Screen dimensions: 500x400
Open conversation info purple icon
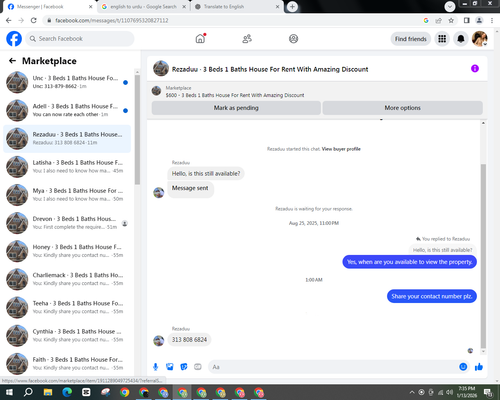[475, 69]
